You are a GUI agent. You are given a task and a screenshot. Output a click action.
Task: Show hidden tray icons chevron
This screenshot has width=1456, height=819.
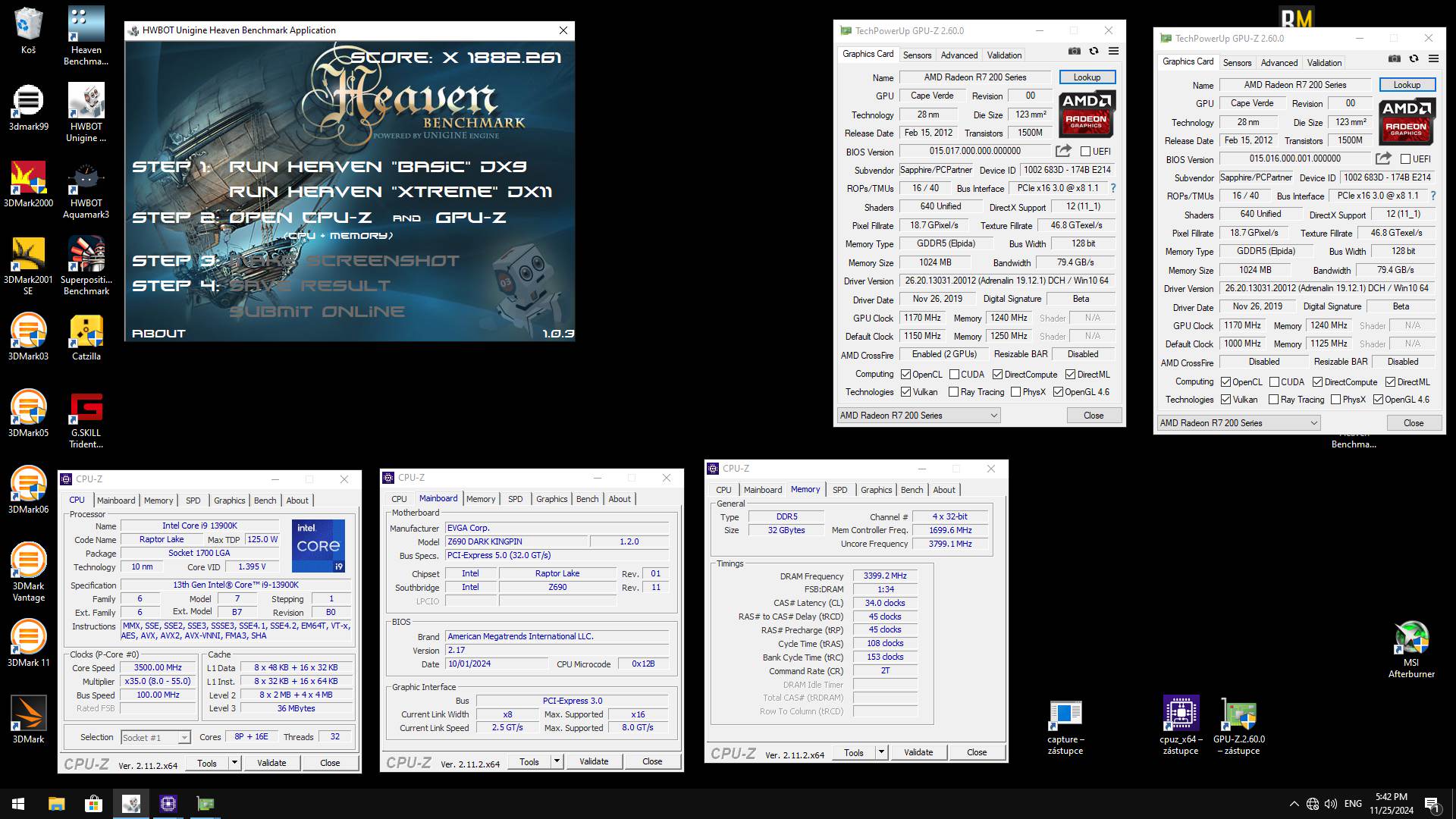click(x=1294, y=804)
